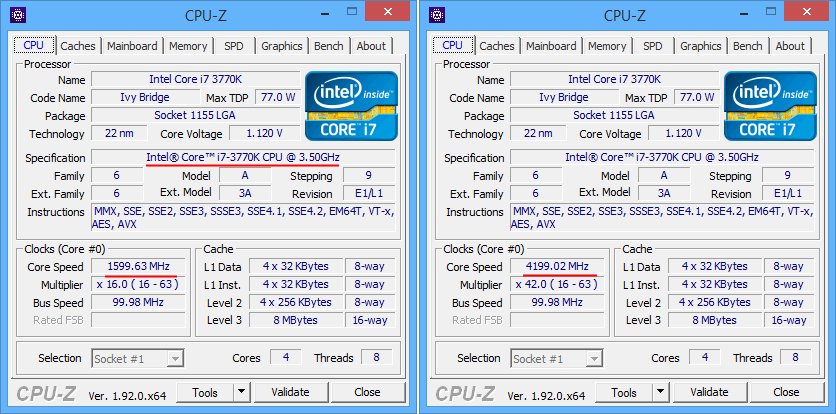Open Graphics tab in left window
Viewport: 836px width, 414px height.
coord(282,46)
